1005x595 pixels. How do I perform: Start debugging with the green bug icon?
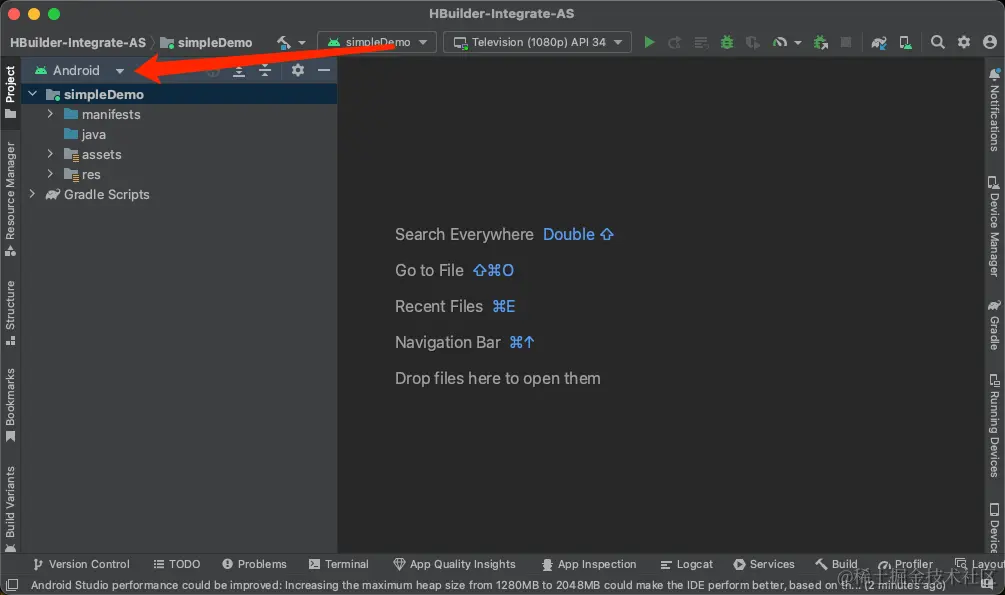727,42
